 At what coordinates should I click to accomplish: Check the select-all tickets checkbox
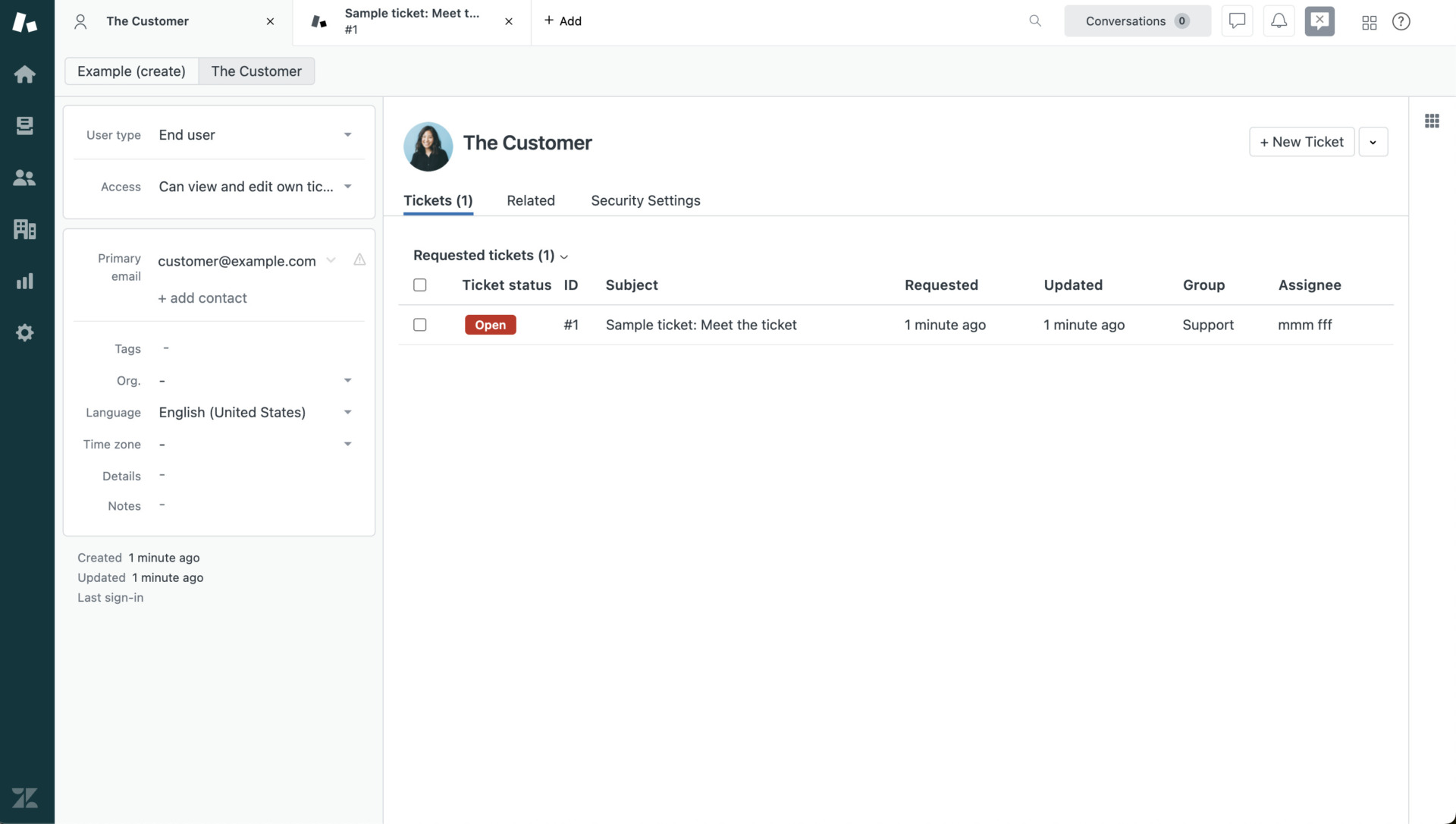pyautogui.click(x=420, y=285)
